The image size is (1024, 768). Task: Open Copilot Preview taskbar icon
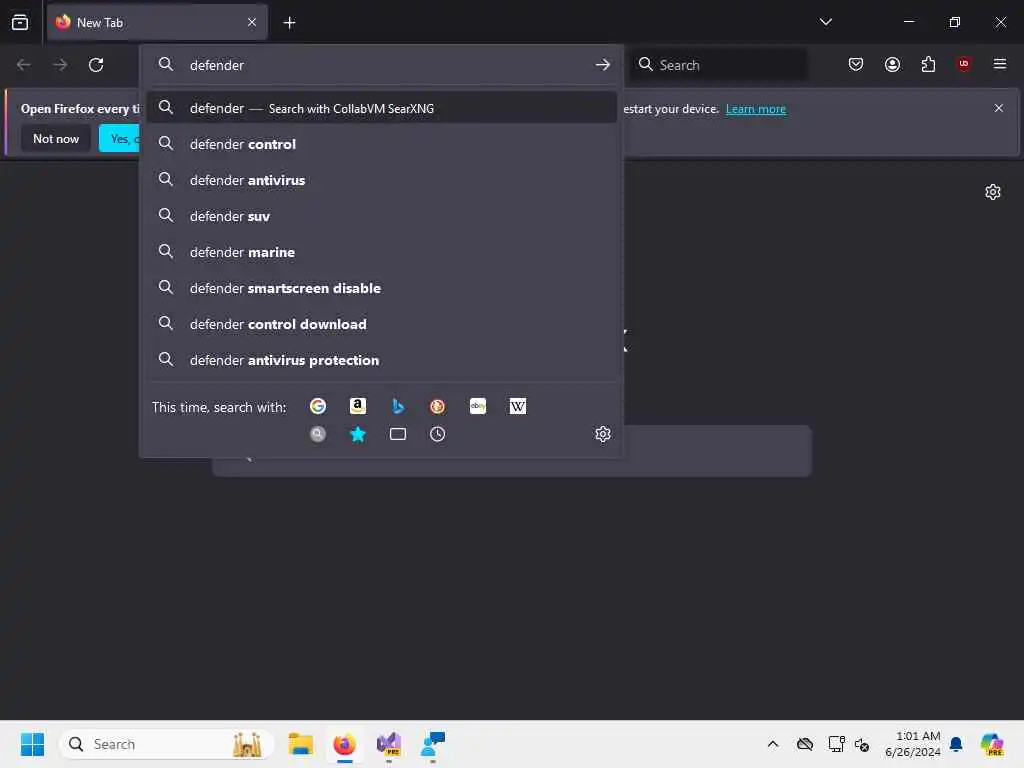click(x=992, y=744)
